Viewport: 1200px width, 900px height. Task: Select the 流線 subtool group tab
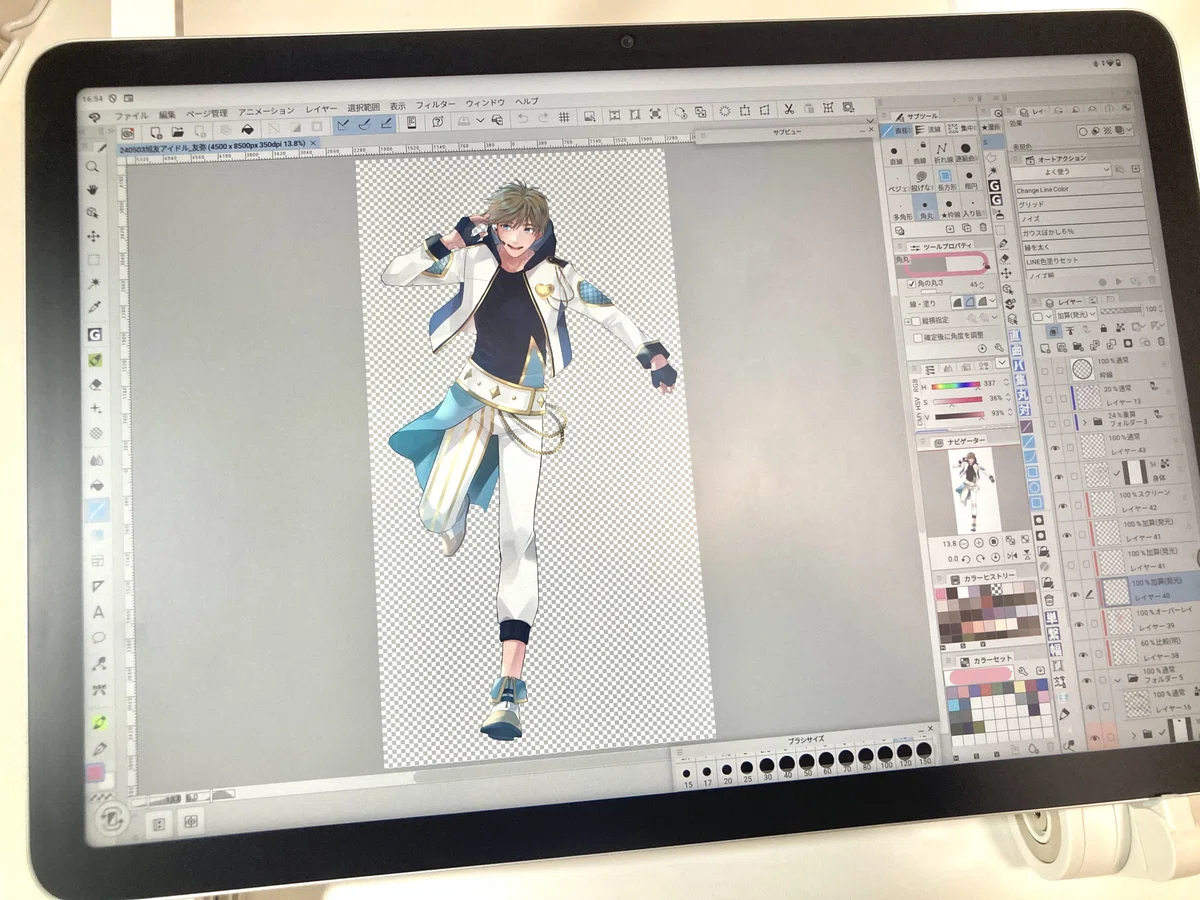(x=931, y=129)
